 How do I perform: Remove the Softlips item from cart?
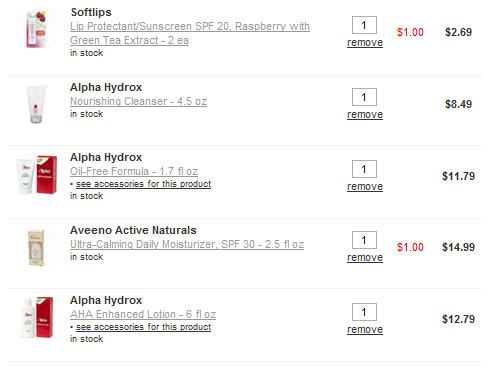coord(365,43)
